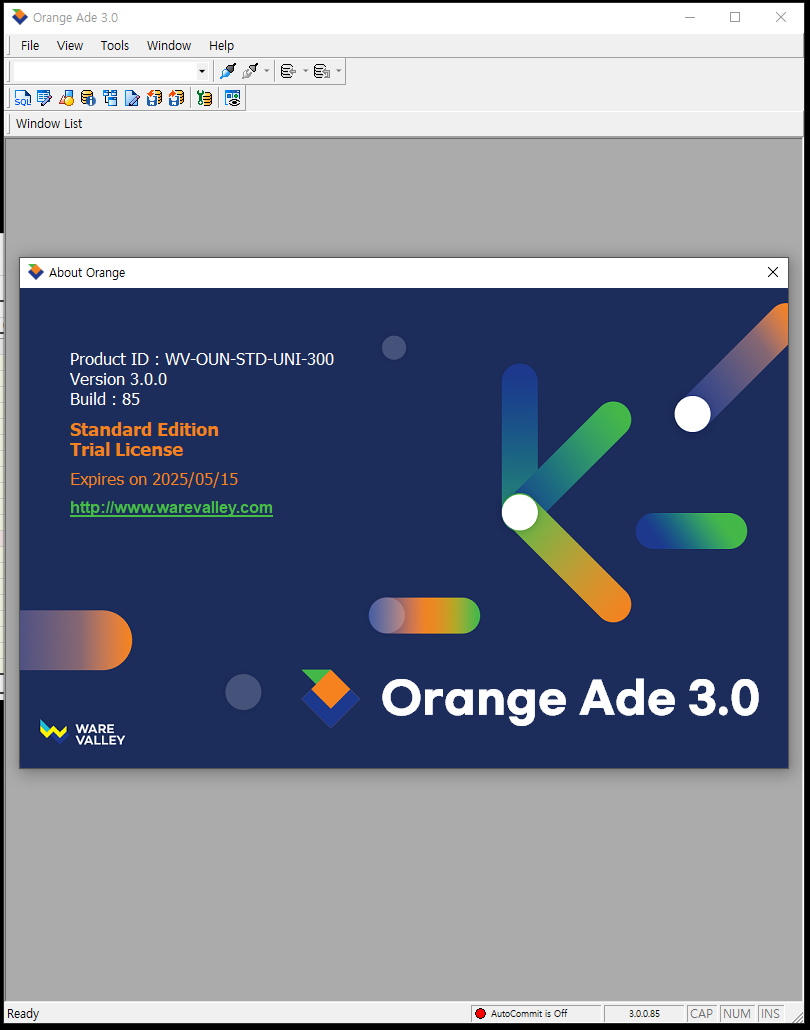The width and height of the screenshot is (810, 1030).
Task: Click the INS insert mode indicator
Action: pyautogui.click(x=770, y=1013)
